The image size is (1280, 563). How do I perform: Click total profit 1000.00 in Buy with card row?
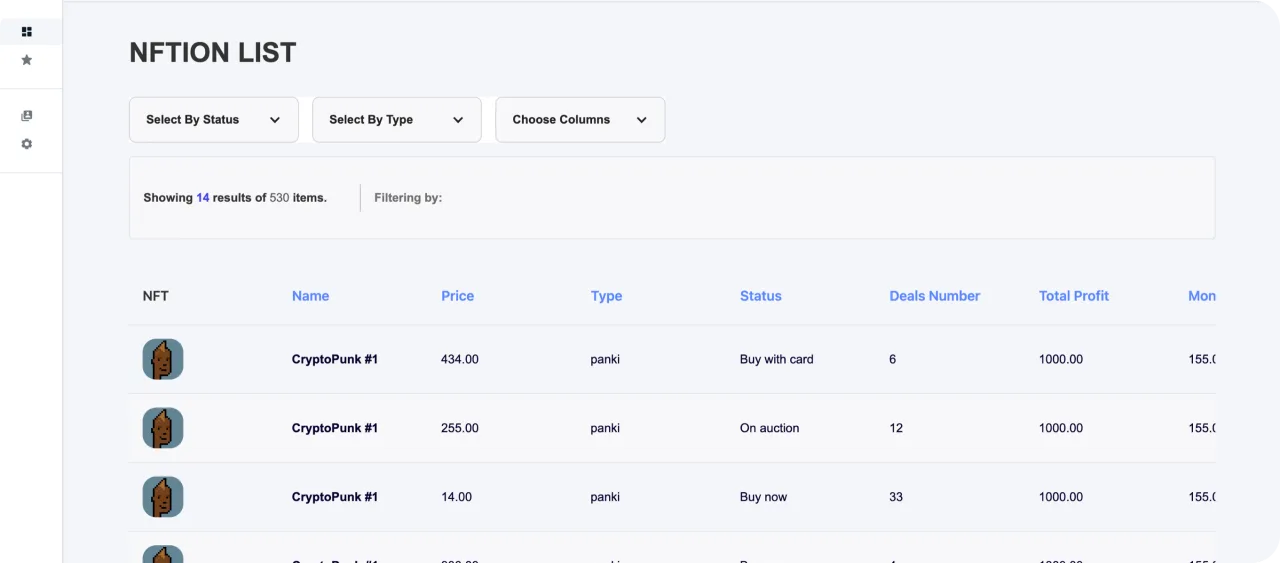pos(1061,359)
